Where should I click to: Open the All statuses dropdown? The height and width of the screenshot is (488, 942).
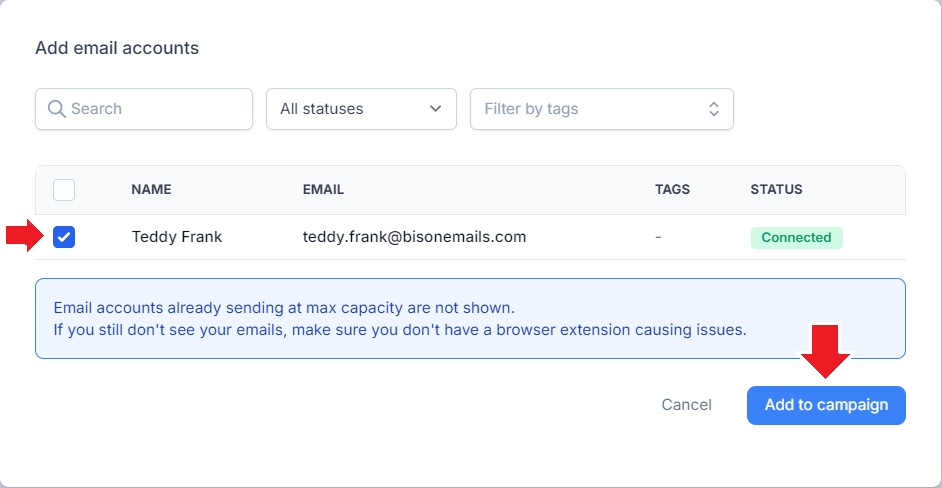tap(361, 109)
